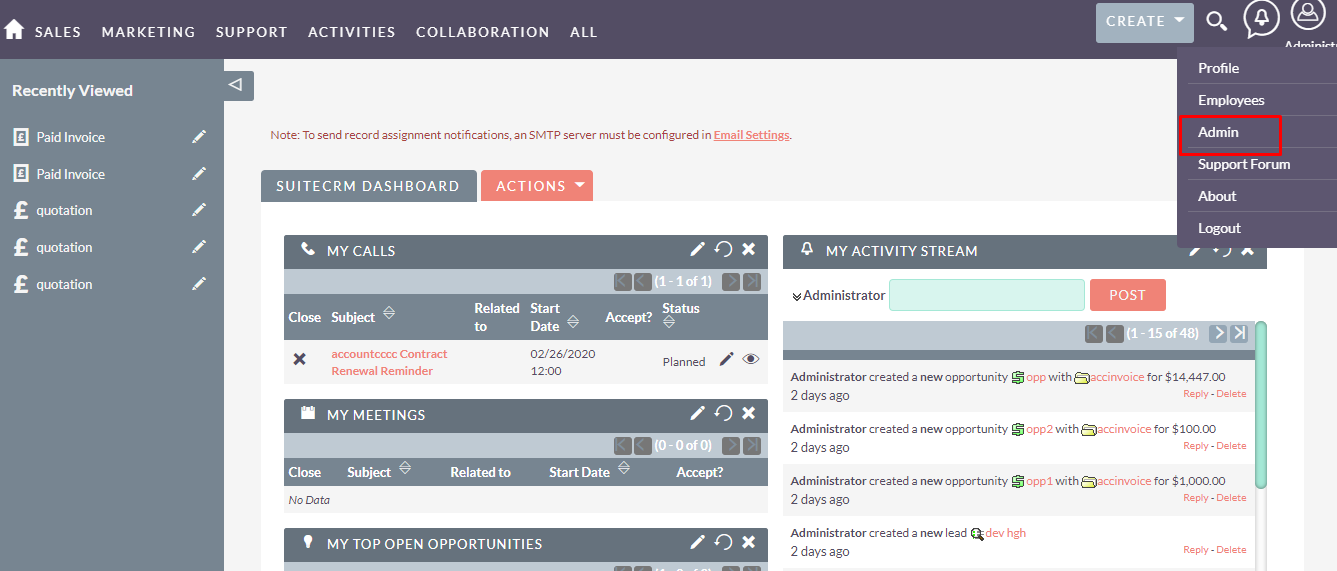Screen dimensions: 1337x571
Task: Remove the My Meetings dashlet
Action: tap(749, 414)
